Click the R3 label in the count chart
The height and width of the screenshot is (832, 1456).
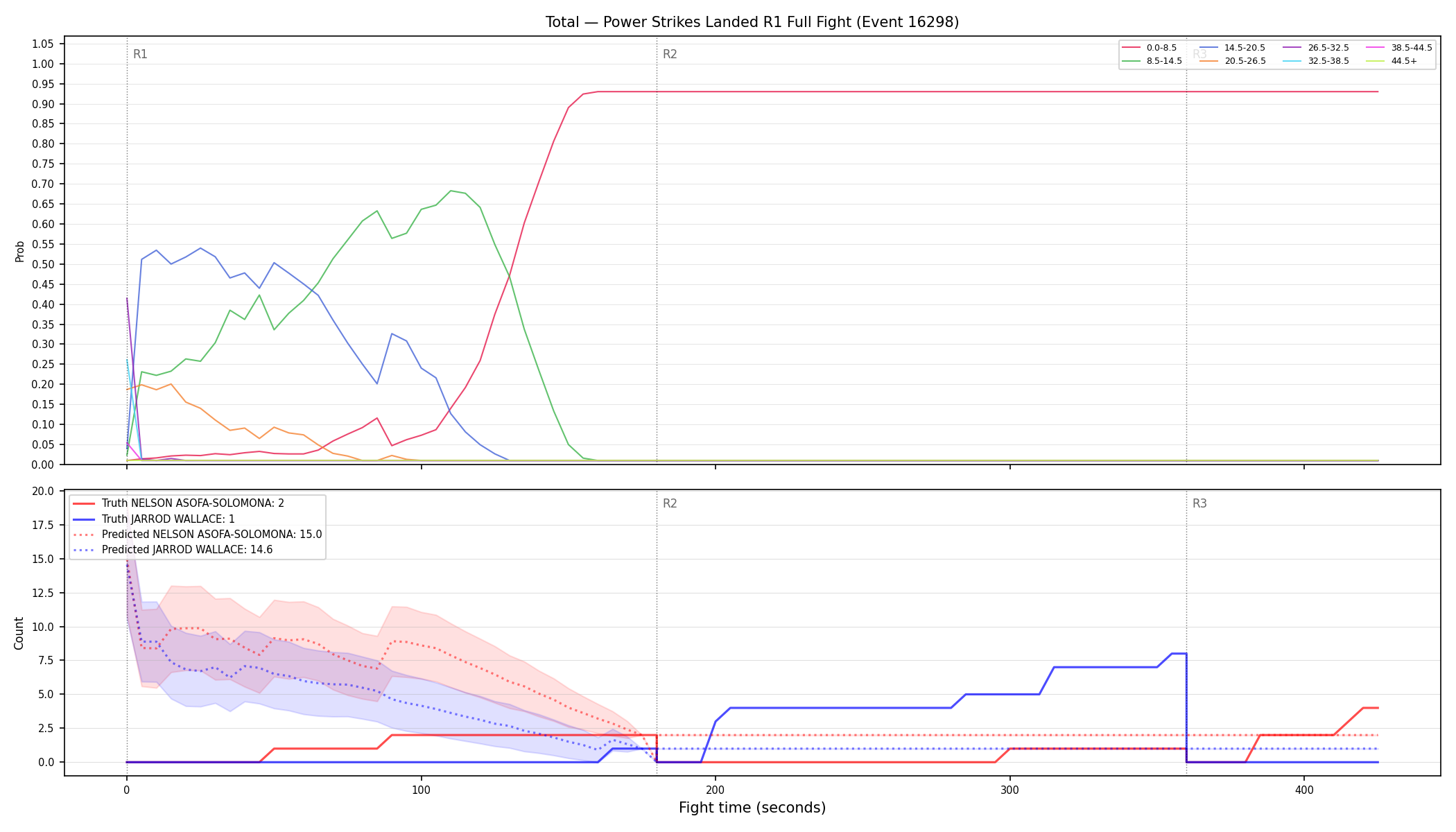[1199, 503]
